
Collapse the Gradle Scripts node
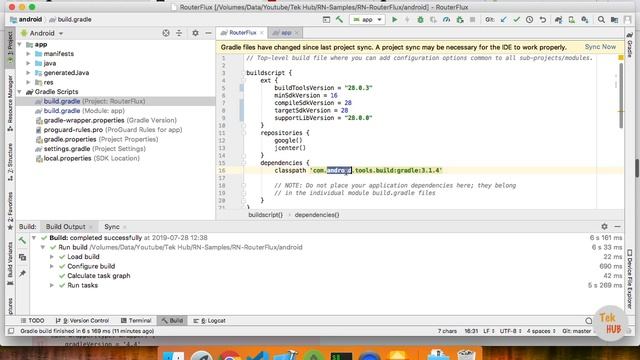20,92
